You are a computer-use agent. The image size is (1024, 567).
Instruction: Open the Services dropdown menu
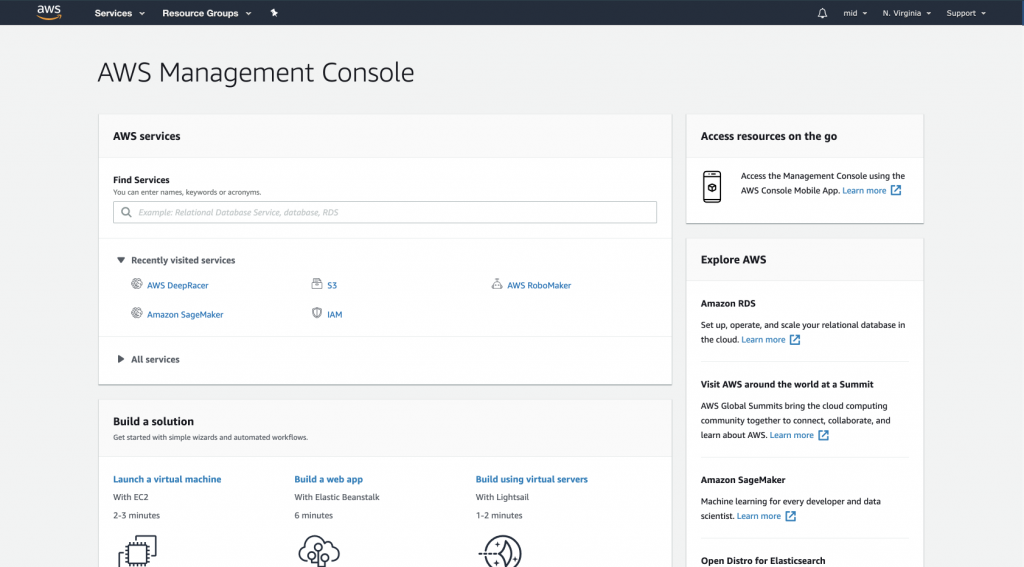120,13
